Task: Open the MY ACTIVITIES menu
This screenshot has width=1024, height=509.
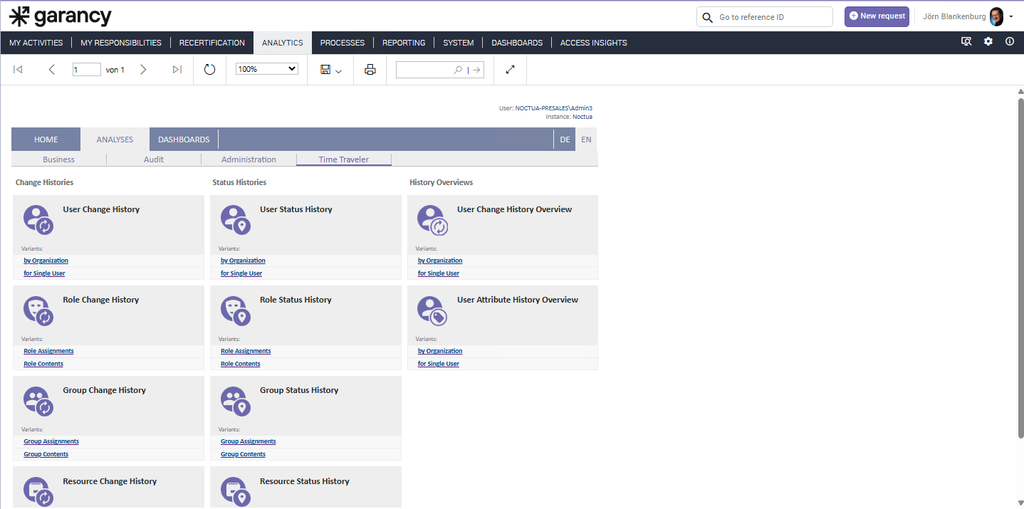Action: pyautogui.click(x=36, y=42)
